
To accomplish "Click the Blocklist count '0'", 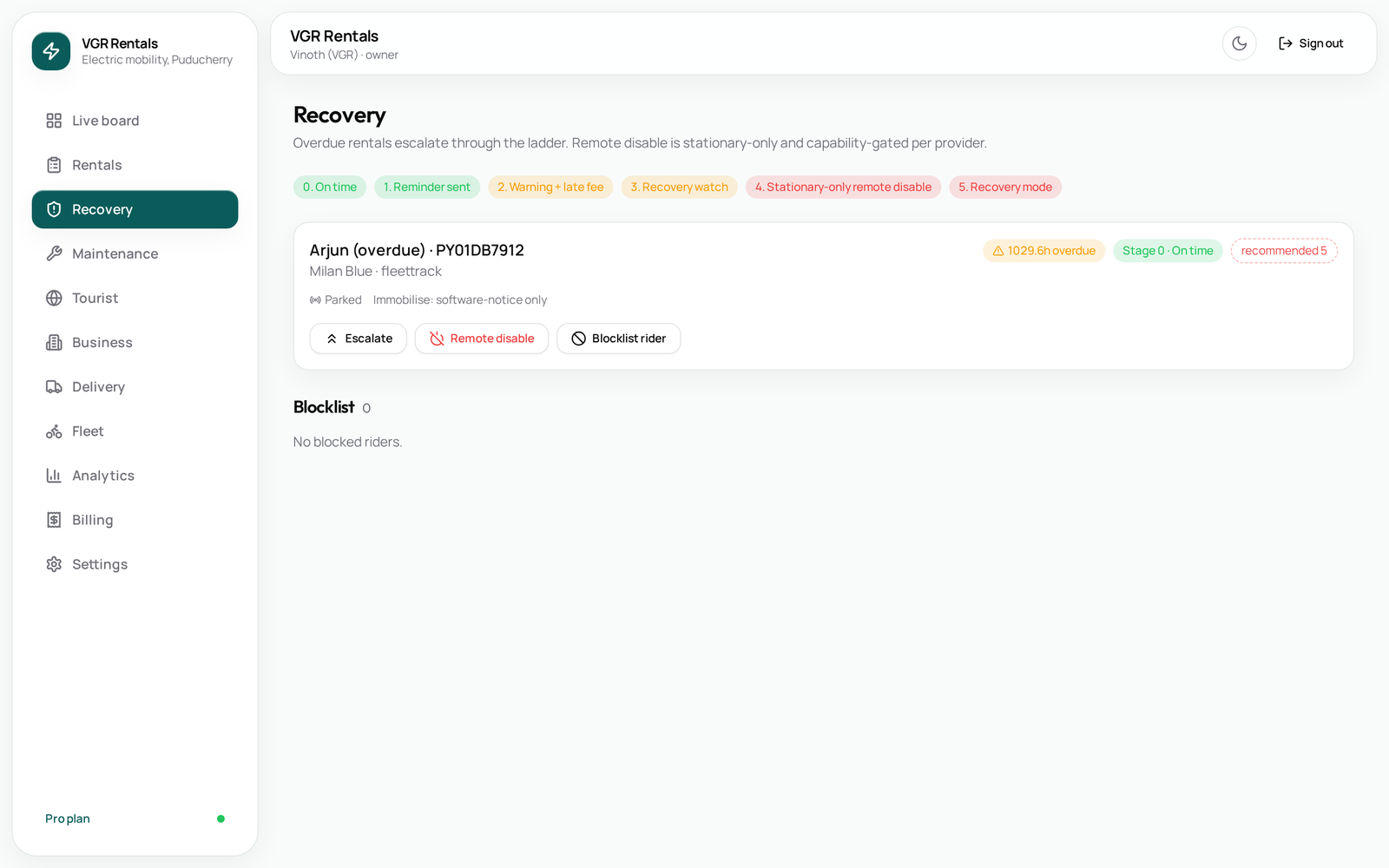I will (366, 408).
